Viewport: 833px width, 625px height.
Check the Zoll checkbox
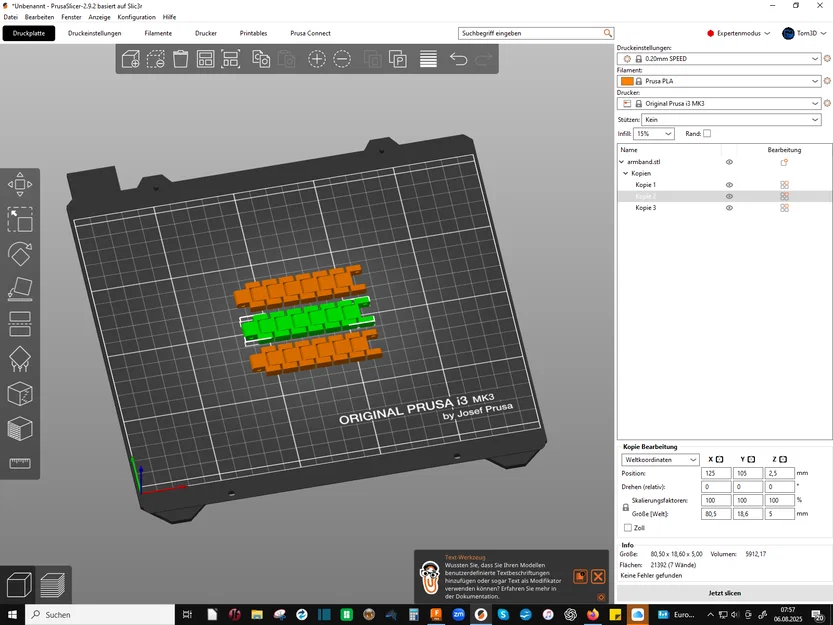pyautogui.click(x=628, y=528)
